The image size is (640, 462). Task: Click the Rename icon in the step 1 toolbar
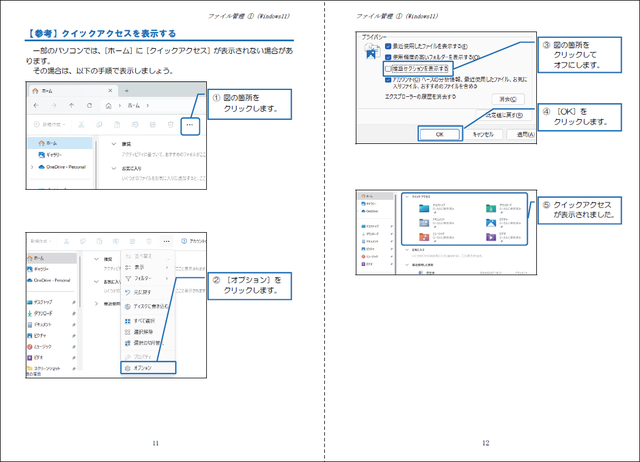(135, 124)
